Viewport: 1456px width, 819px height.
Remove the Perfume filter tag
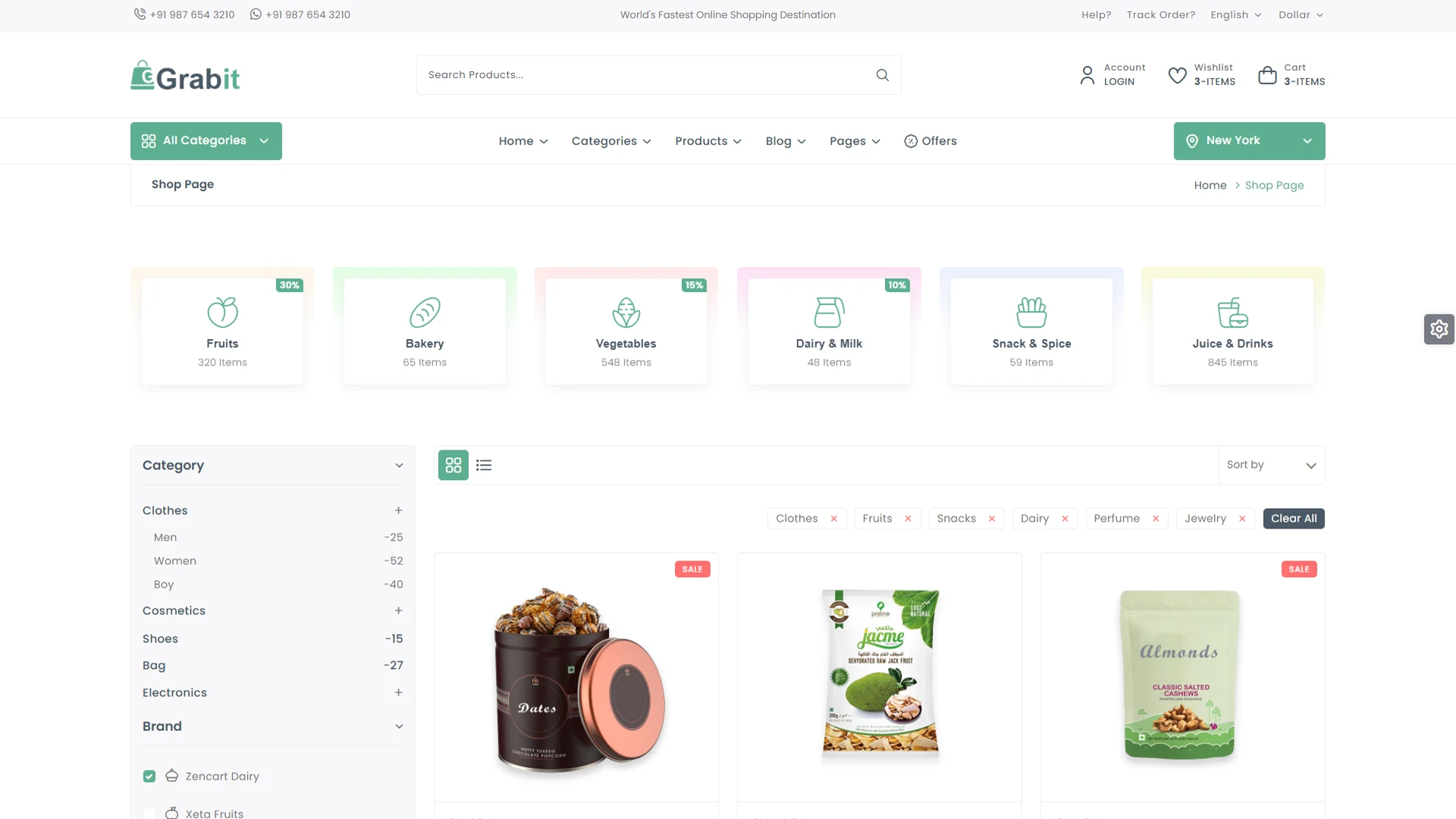pos(1156,519)
